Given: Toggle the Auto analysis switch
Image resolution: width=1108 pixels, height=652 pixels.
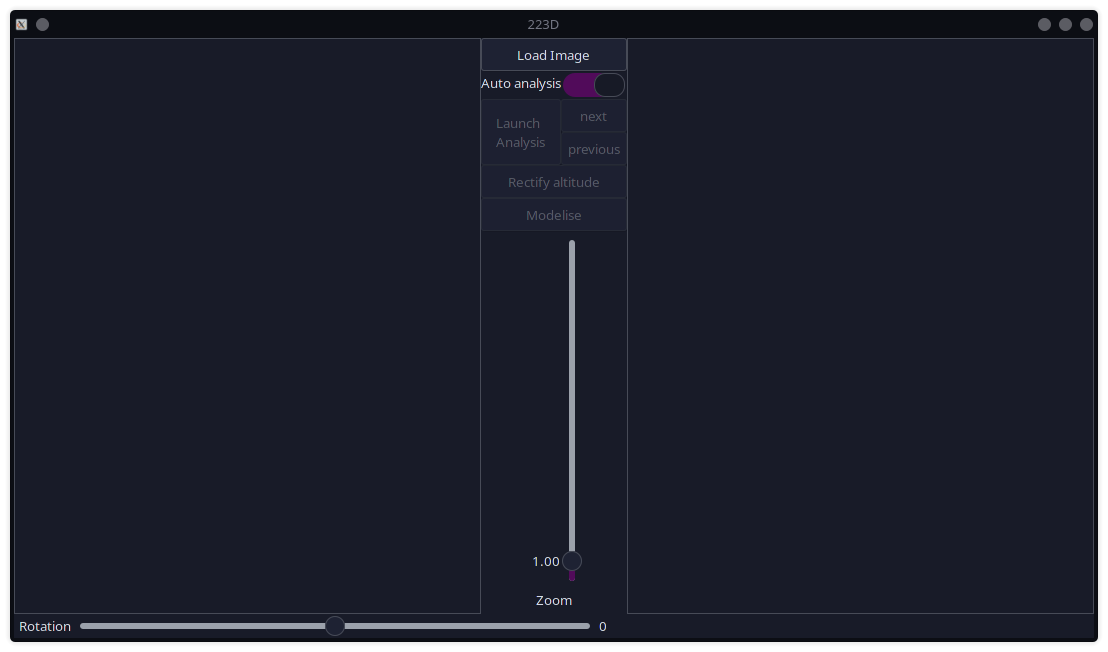Looking at the screenshot, I should tap(594, 85).
